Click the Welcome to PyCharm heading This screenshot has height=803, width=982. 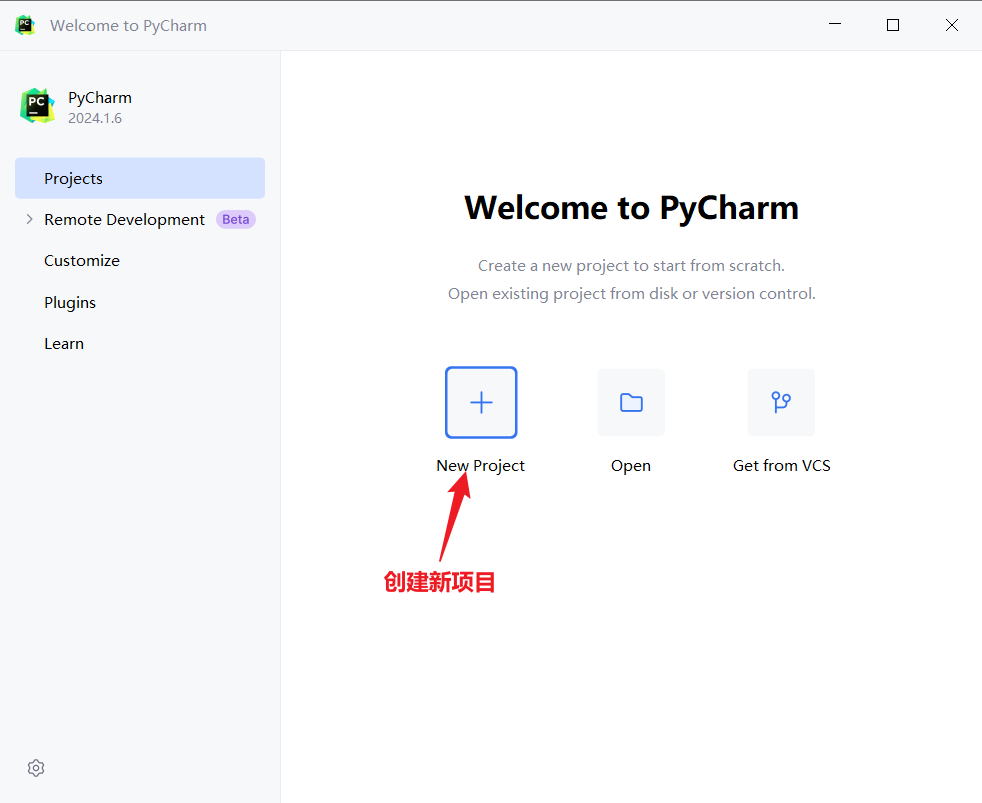click(631, 207)
